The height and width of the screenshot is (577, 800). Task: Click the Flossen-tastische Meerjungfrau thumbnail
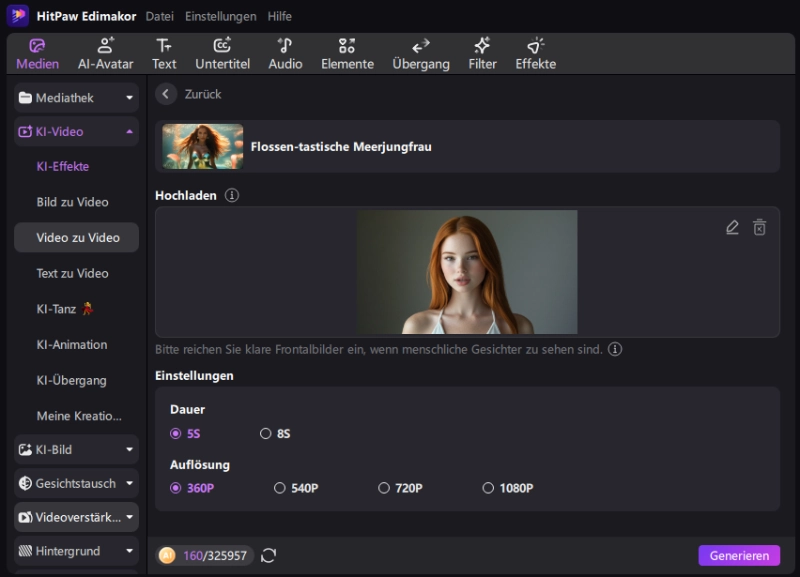[x=203, y=146]
